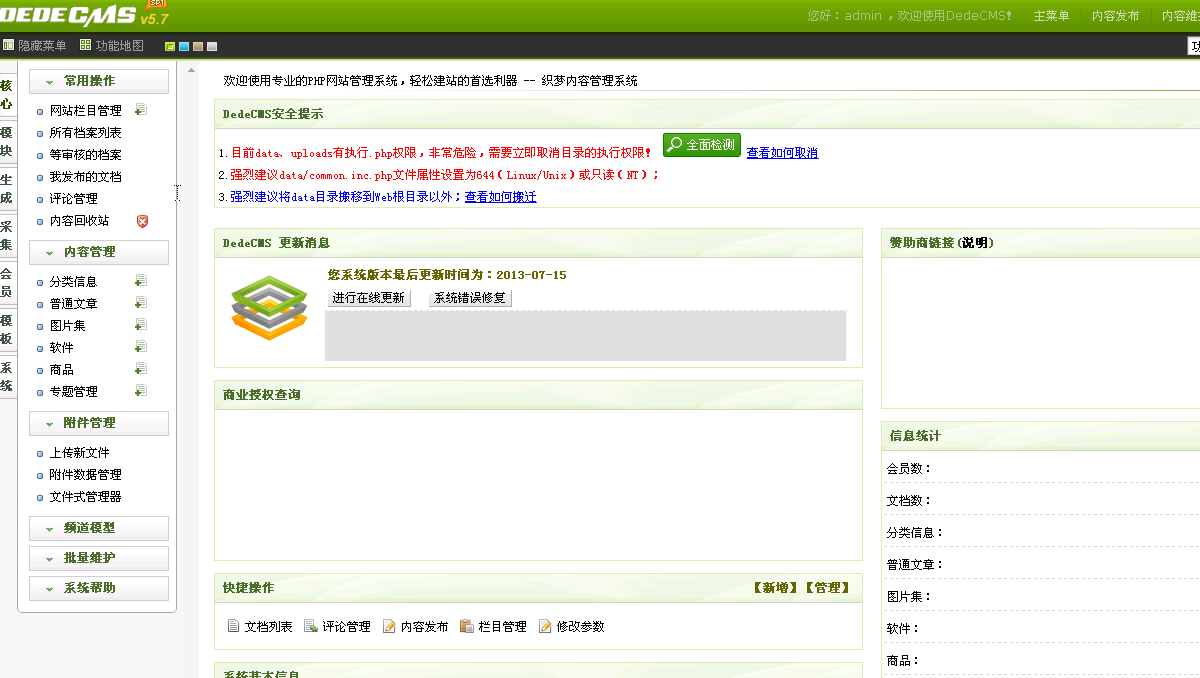Expand the 频道模型 menu section
This screenshot has width=1200, height=678.
click(99, 528)
